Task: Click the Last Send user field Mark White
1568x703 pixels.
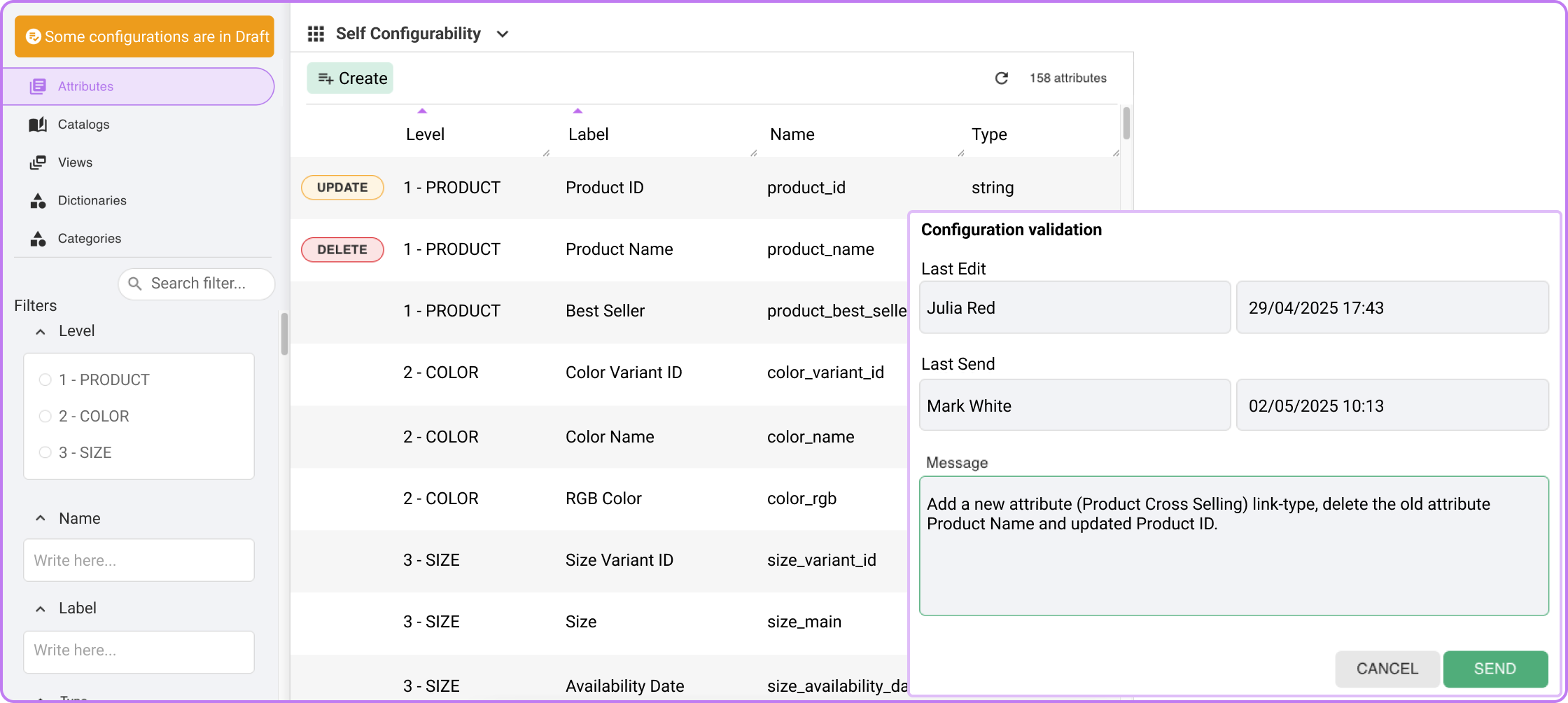Action: (1074, 405)
